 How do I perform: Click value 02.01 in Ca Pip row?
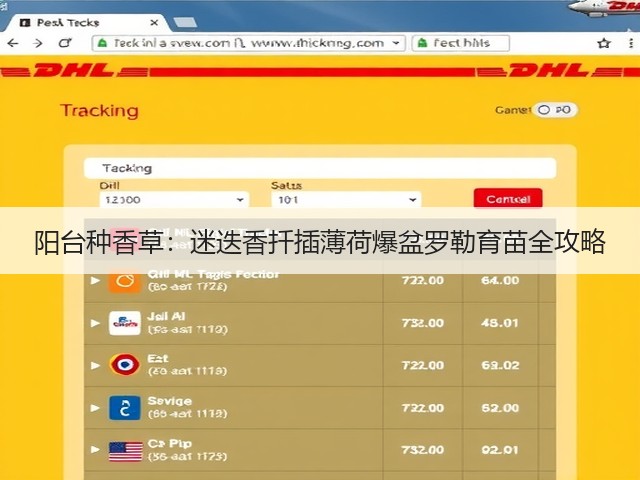click(x=500, y=449)
